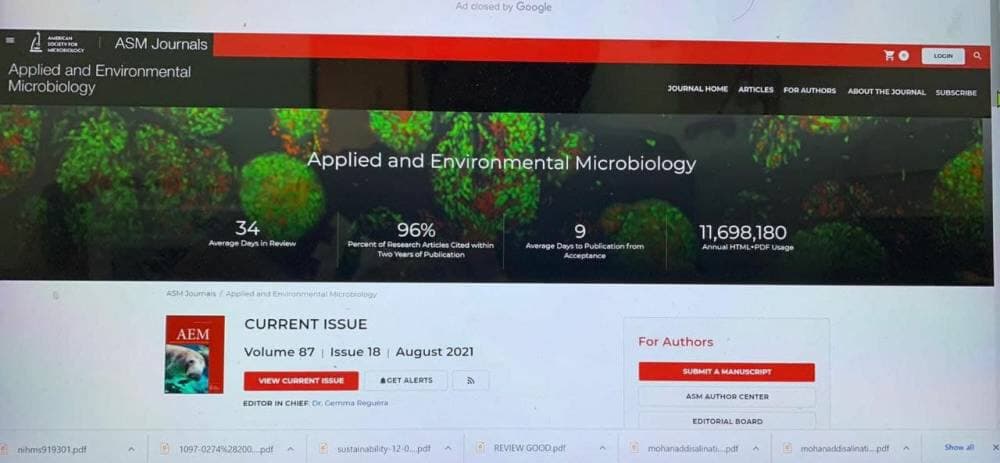Open the Journal Home menu item
The width and height of the screenshot is (1000, 463).
click(698, 89)
